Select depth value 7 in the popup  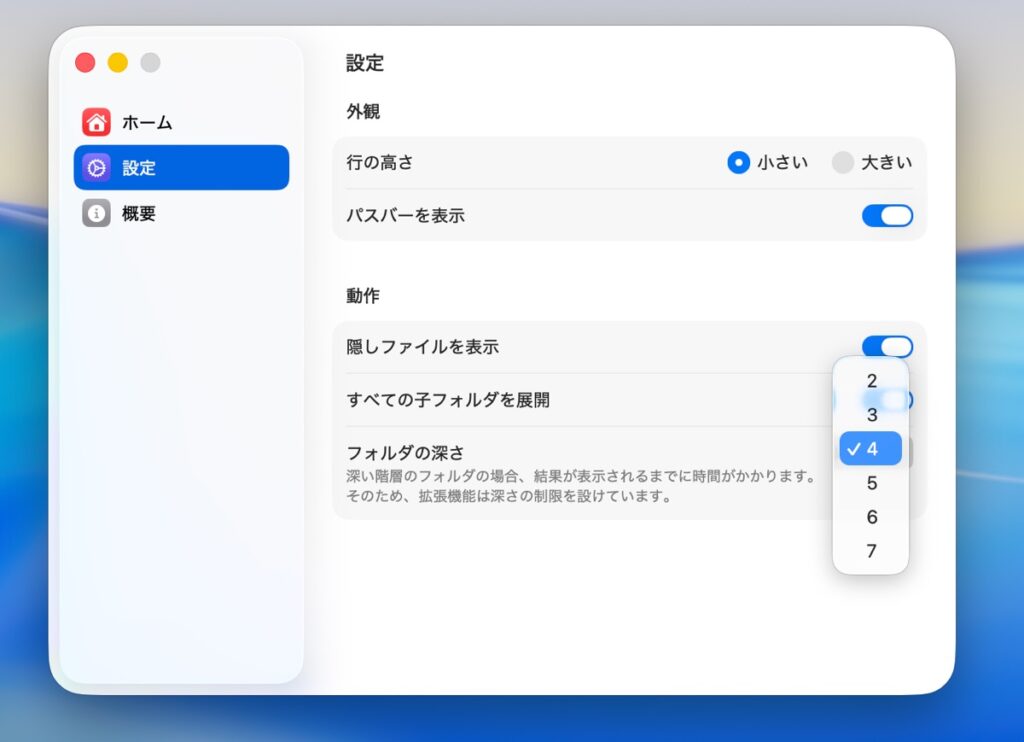click(x=871, y=551)
